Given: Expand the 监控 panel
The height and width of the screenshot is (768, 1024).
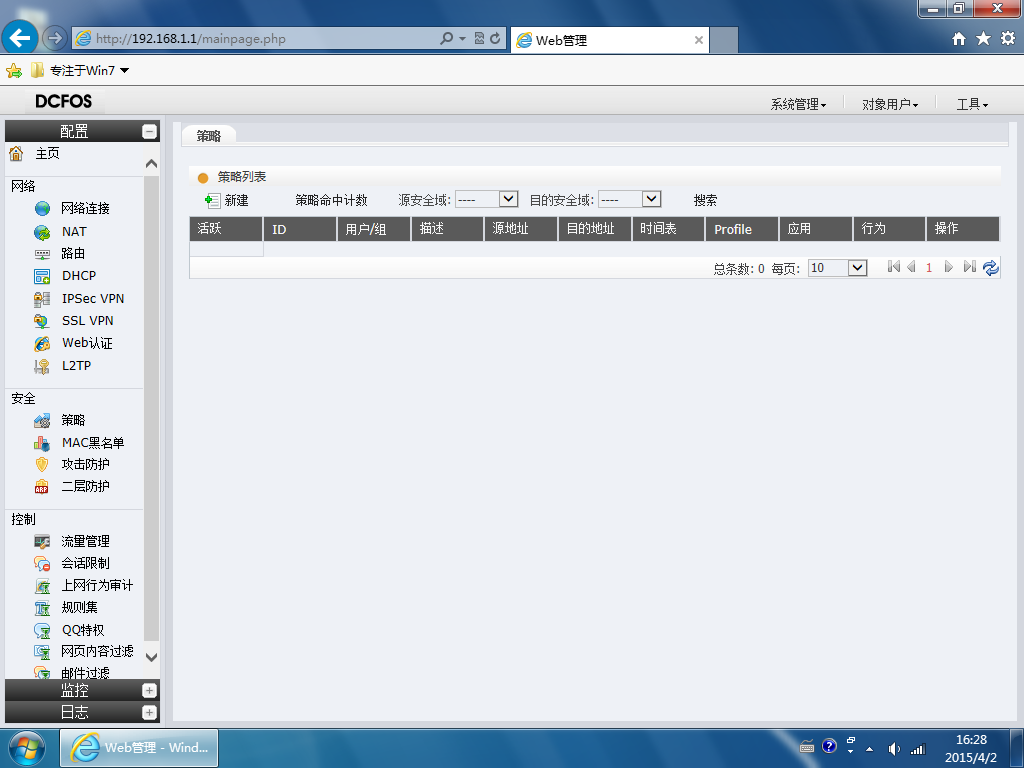Looking at the screenshot, I should 150,690.
